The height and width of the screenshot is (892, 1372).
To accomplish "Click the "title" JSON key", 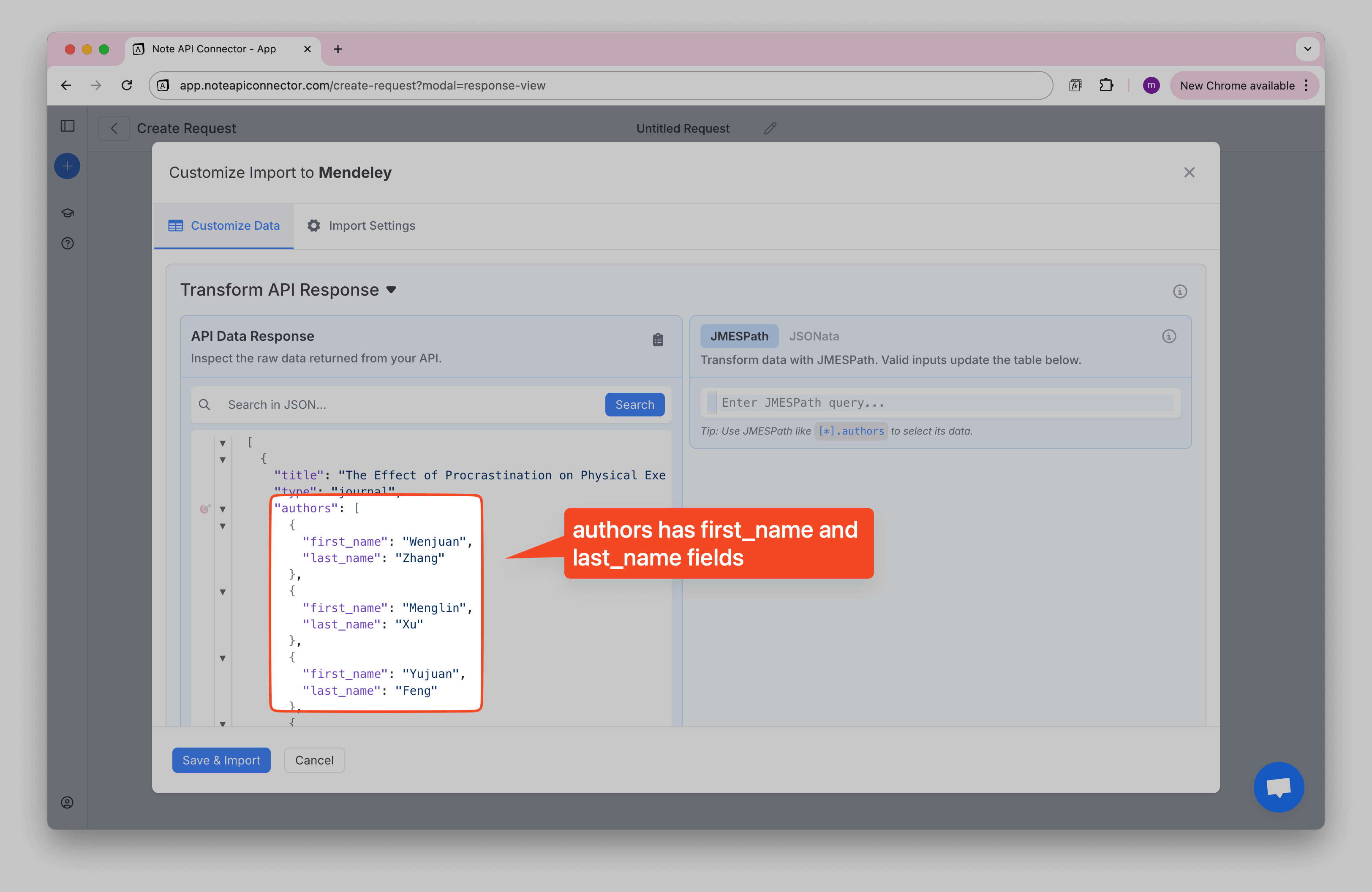I will [x=299, y=476].
